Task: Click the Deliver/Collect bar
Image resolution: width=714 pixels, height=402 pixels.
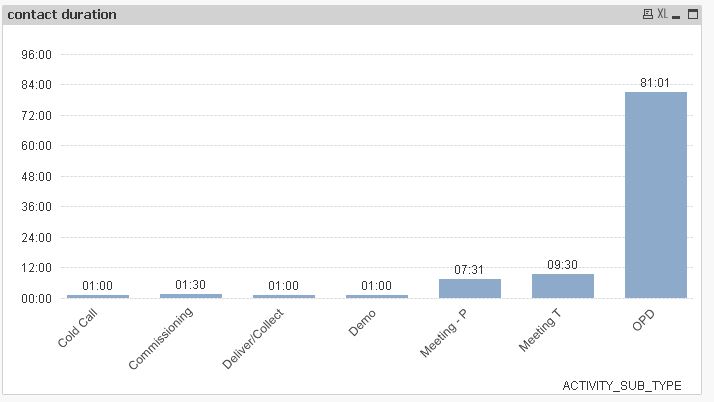Action: [283, 296]
